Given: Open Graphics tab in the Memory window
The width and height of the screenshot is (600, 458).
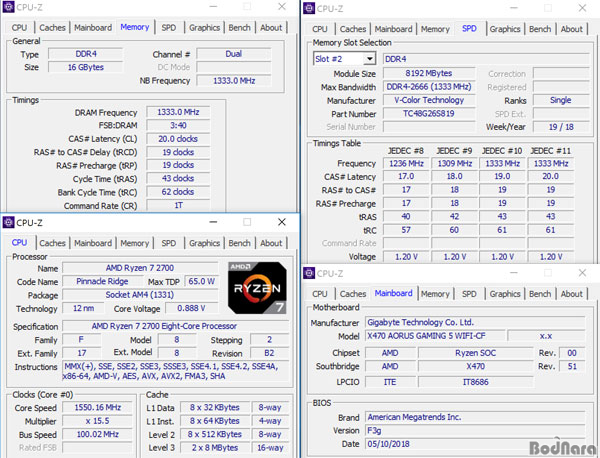Looking at the screenshot, I should click(x=204, y=28).
